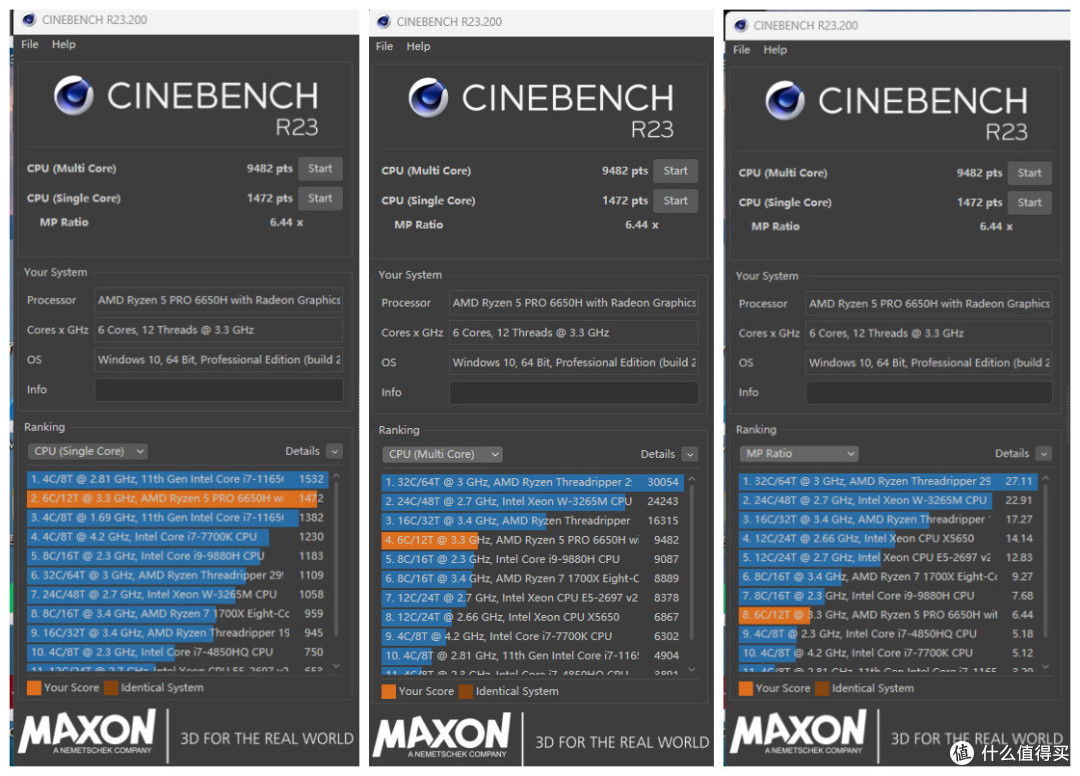
Task: Select Xeon E5-2697 row with ratio 12.83
Action: pyautogui.click(x=889, y=557)
